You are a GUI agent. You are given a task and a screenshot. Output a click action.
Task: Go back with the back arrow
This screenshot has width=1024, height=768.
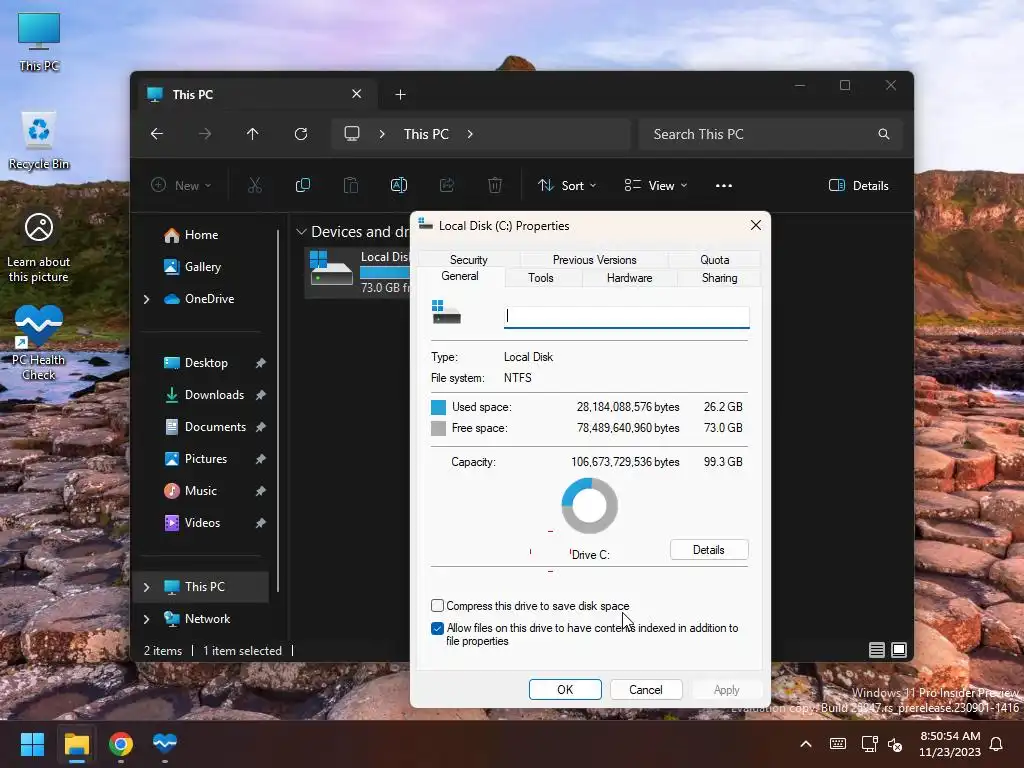point(157,134)
